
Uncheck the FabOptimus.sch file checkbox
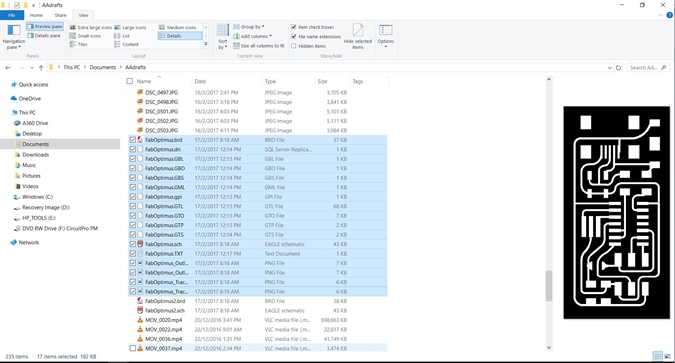[133, 244]
